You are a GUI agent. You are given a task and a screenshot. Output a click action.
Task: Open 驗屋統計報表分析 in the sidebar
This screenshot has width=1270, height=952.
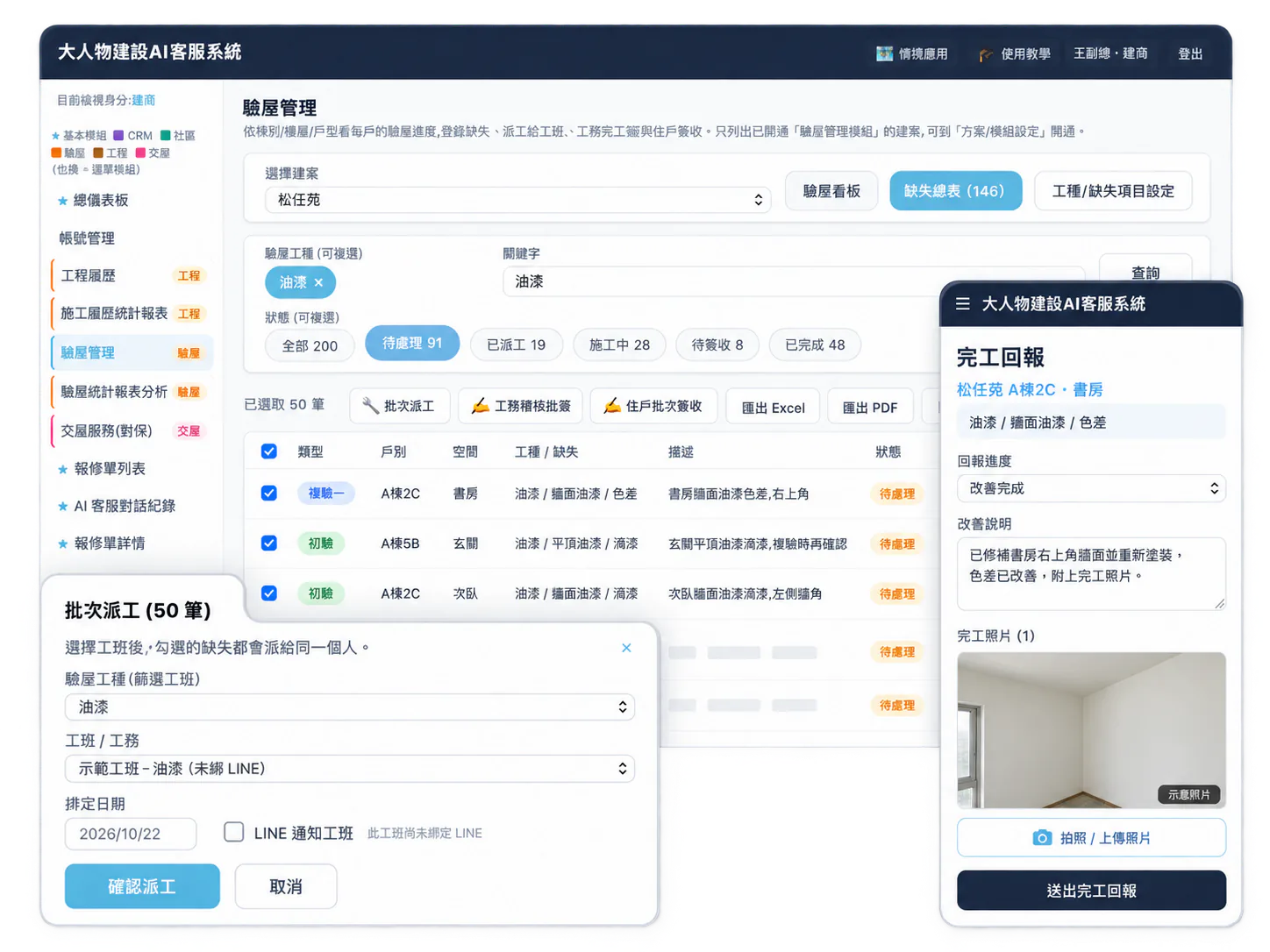tap(132, 392)
